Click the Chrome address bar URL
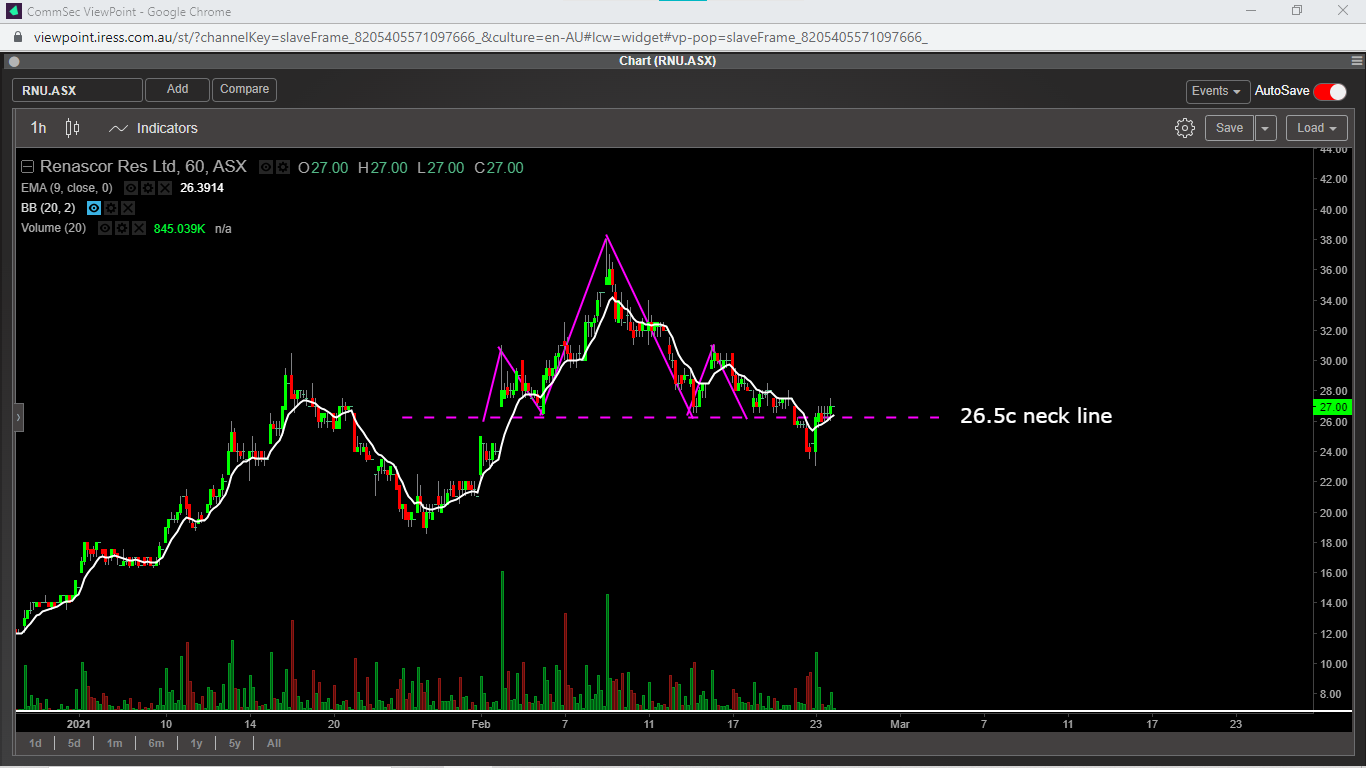 pos(480,37)
